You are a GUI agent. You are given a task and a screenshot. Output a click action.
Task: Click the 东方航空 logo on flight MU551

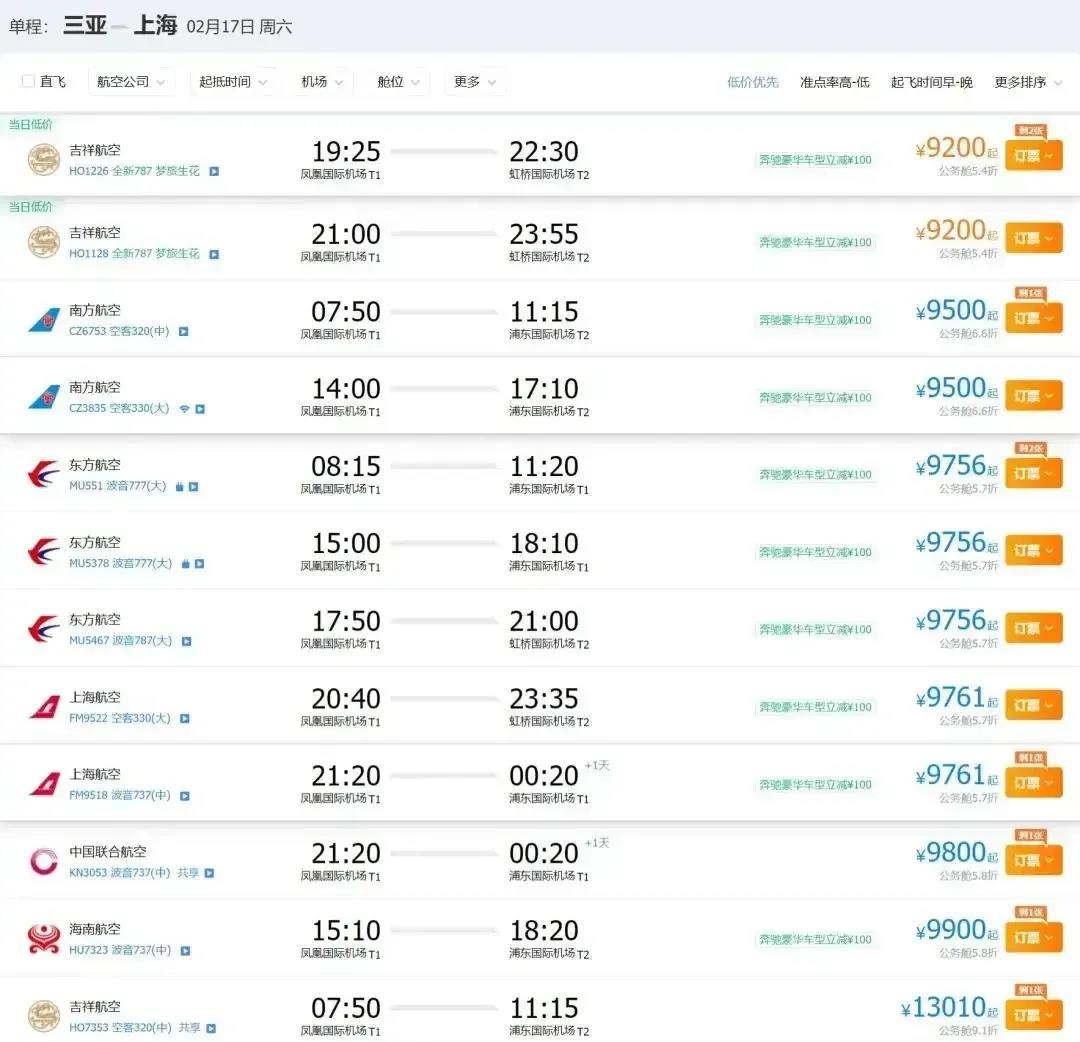point(43,475)
